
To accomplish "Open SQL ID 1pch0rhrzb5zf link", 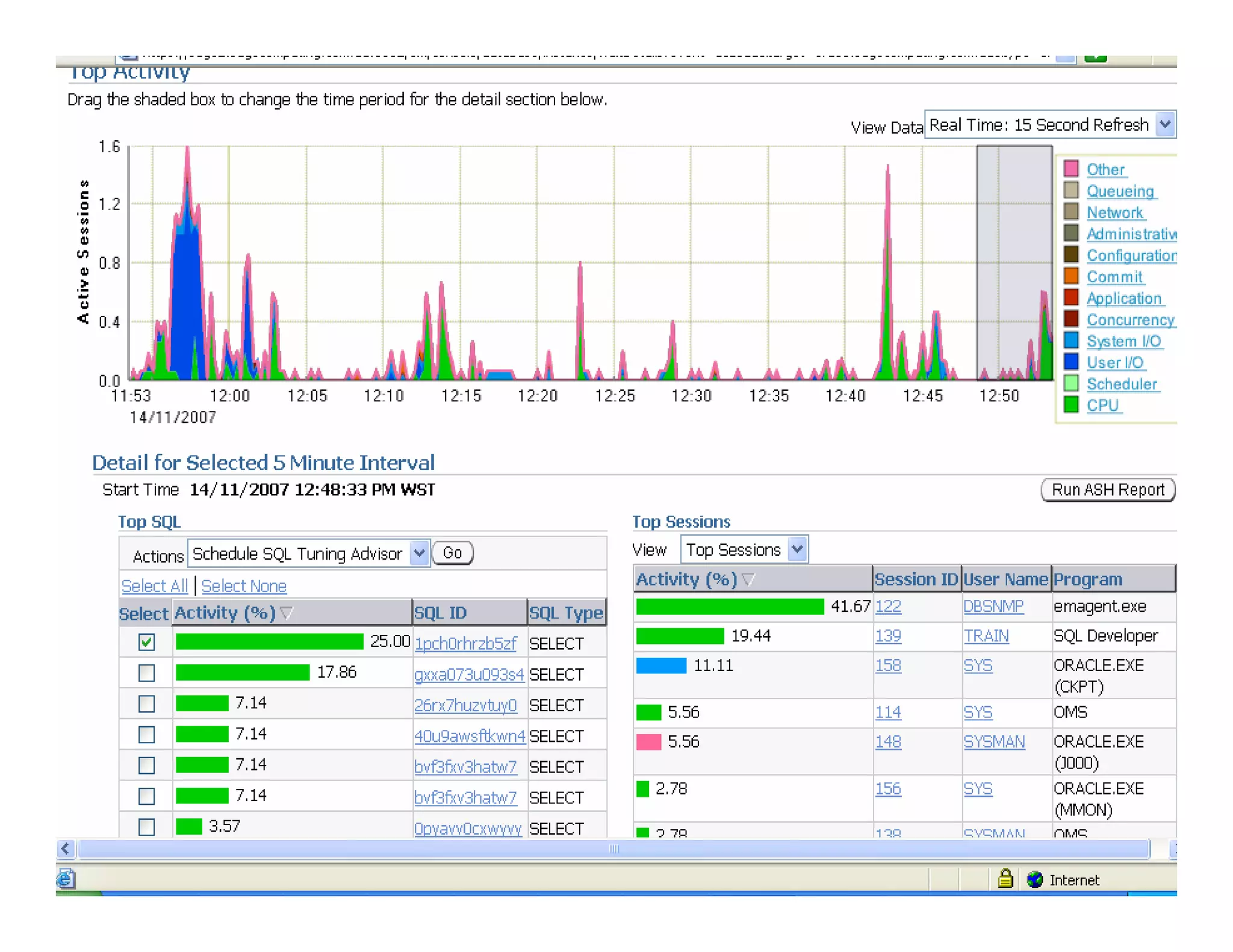I will (x=465, y=643).
